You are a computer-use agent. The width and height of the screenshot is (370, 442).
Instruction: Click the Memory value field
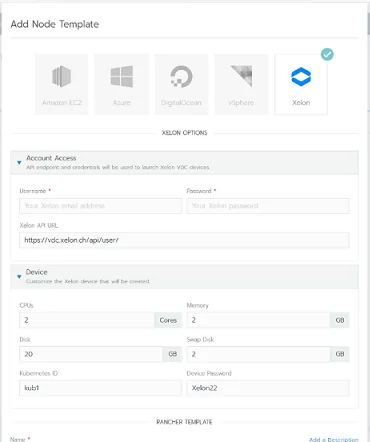click(258, 320)
